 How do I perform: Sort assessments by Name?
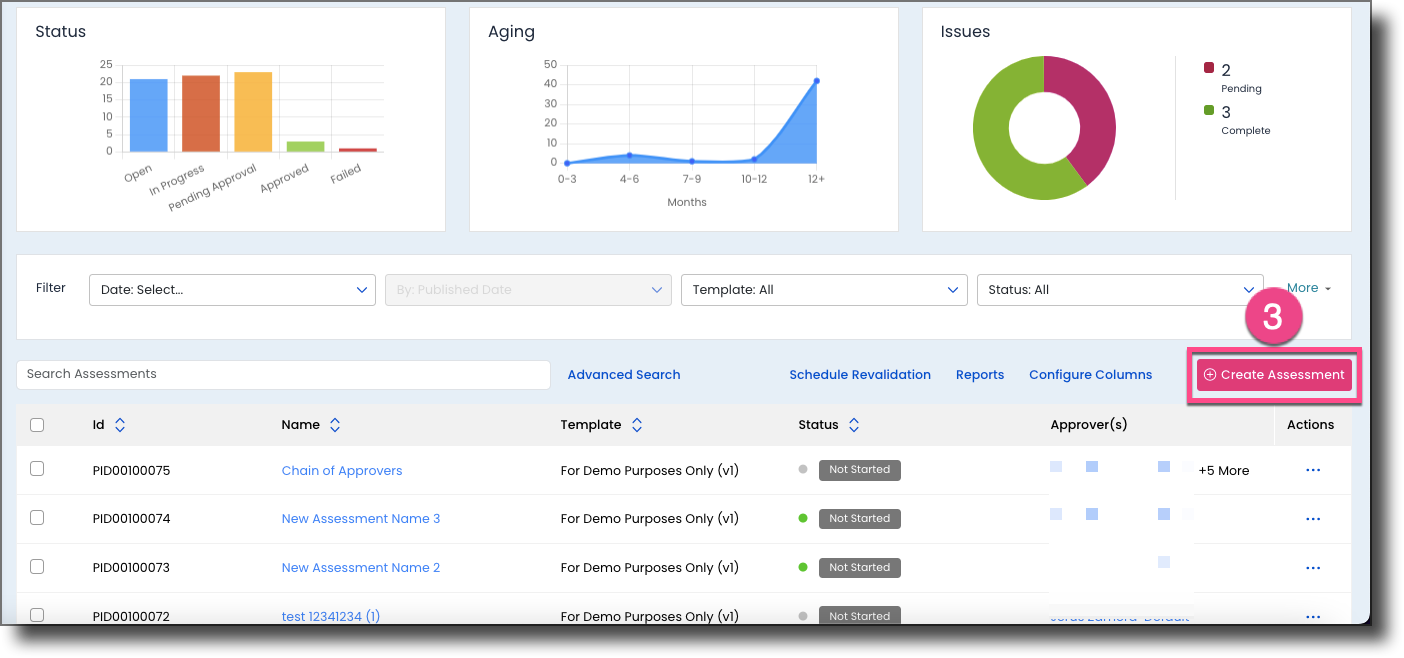[334, 424]
